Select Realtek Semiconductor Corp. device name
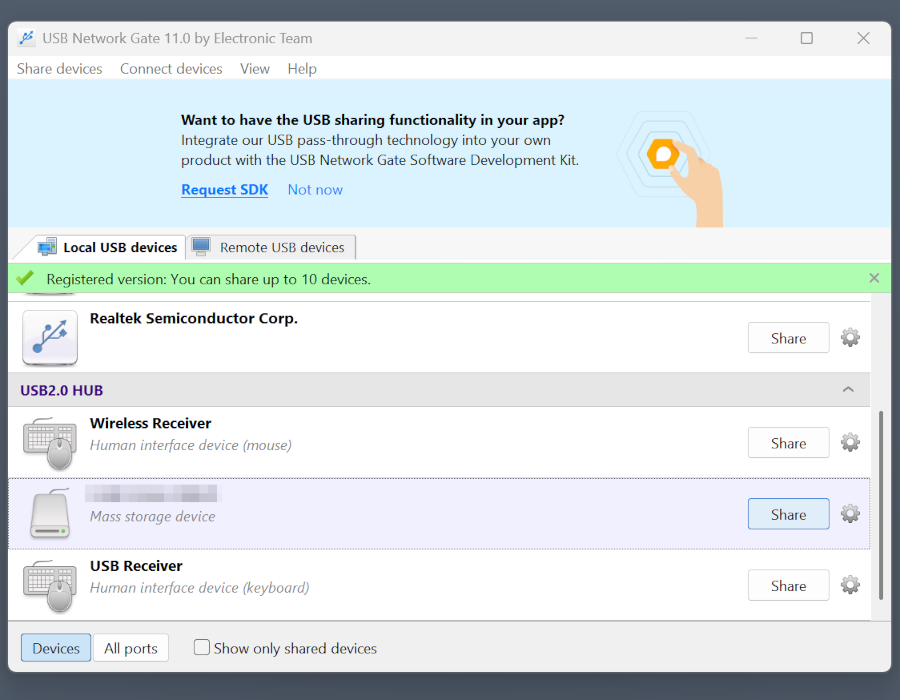The width and height of the screenshot is (900, 700). coord(194,318)
